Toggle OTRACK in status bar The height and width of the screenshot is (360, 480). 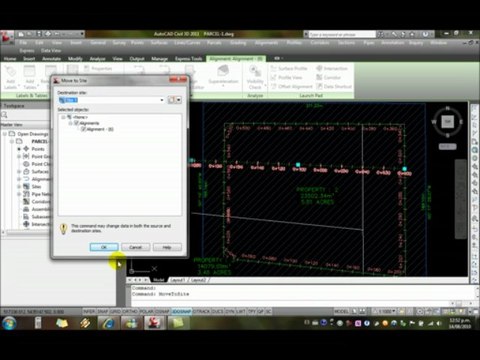pos(201,311)
